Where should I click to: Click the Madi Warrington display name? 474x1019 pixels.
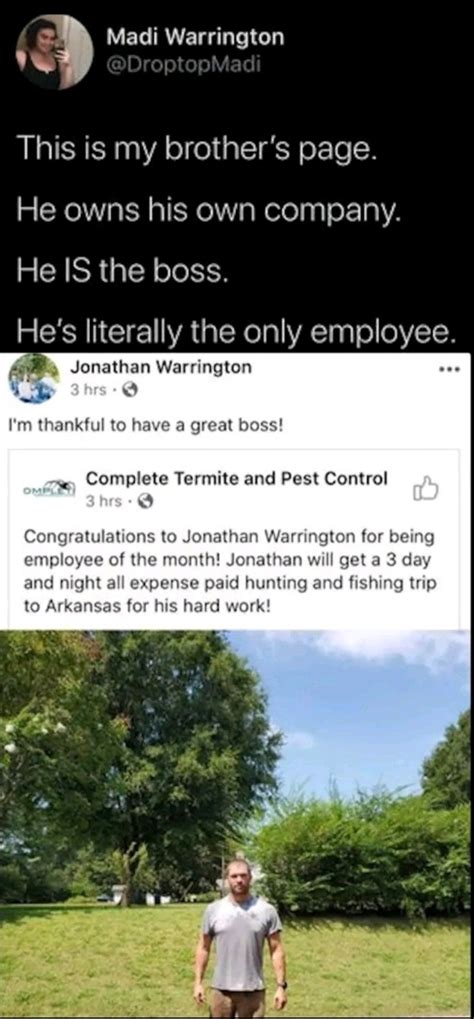click(x=195, y=38)
